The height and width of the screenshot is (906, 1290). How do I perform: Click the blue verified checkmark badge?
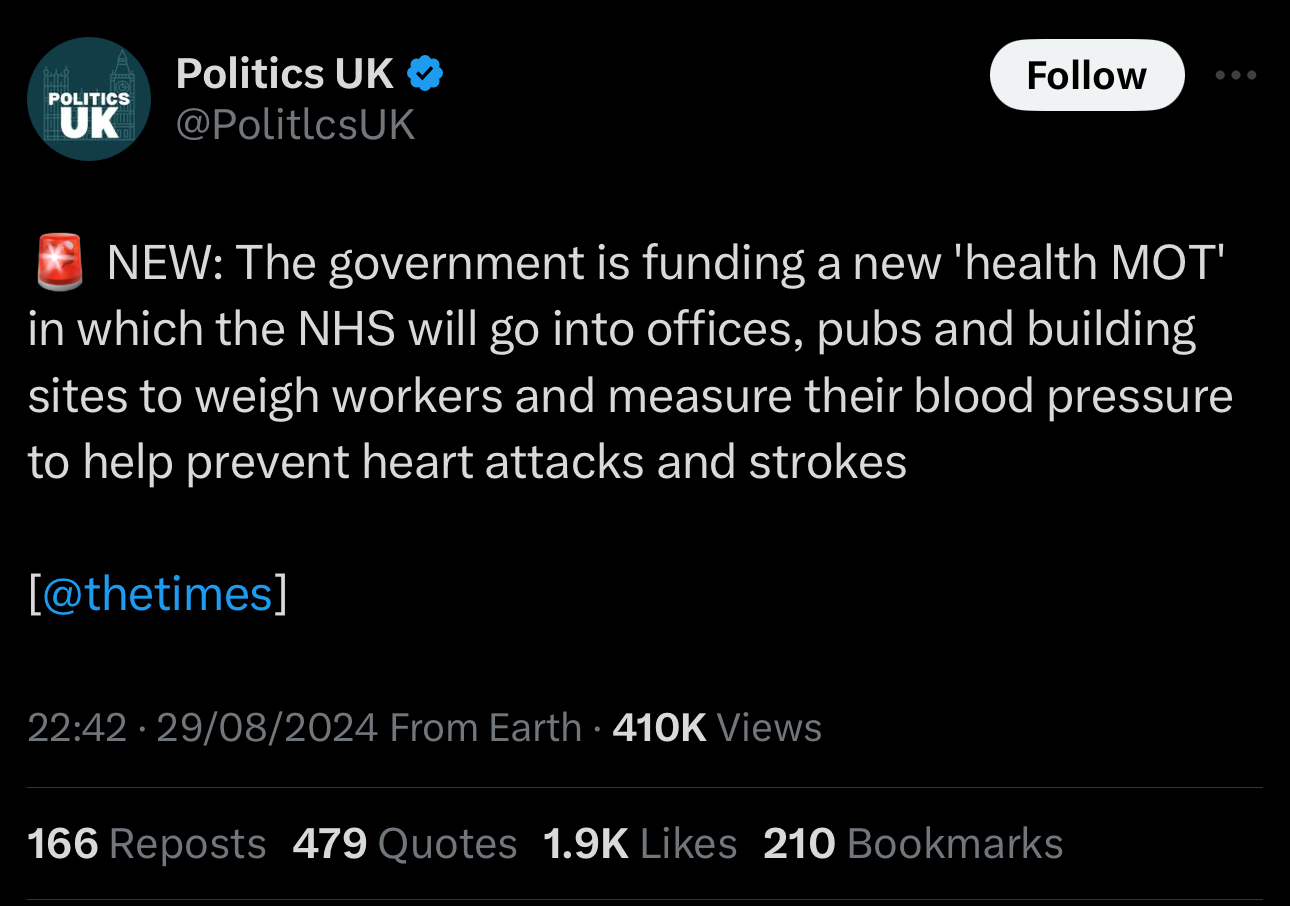(427, 73)
